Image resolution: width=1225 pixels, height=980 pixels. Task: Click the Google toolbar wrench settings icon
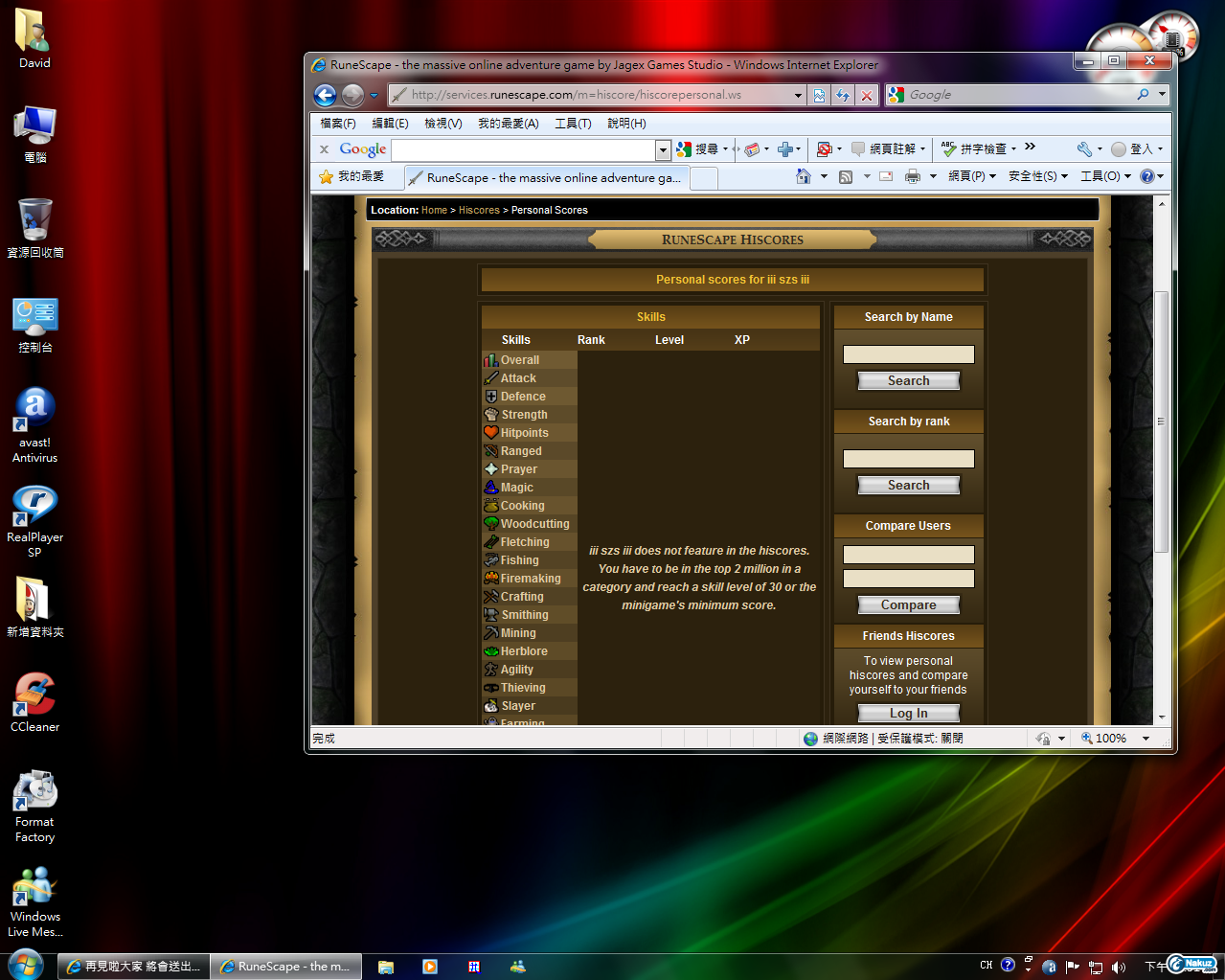[x=1084, y=148]
